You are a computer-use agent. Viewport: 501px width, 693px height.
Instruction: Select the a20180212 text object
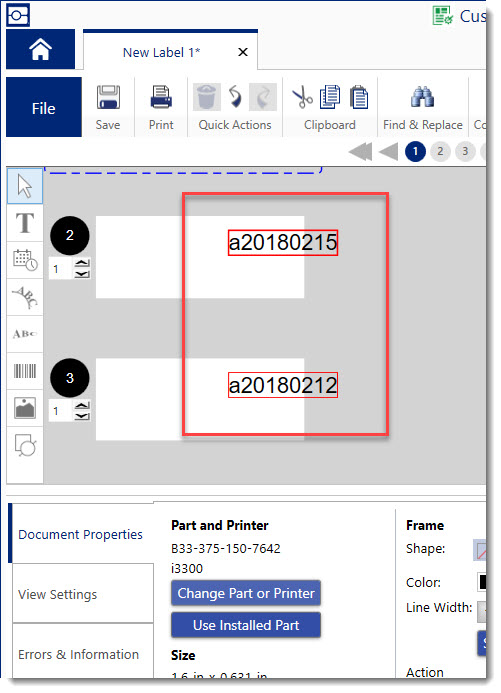(283, 385)
